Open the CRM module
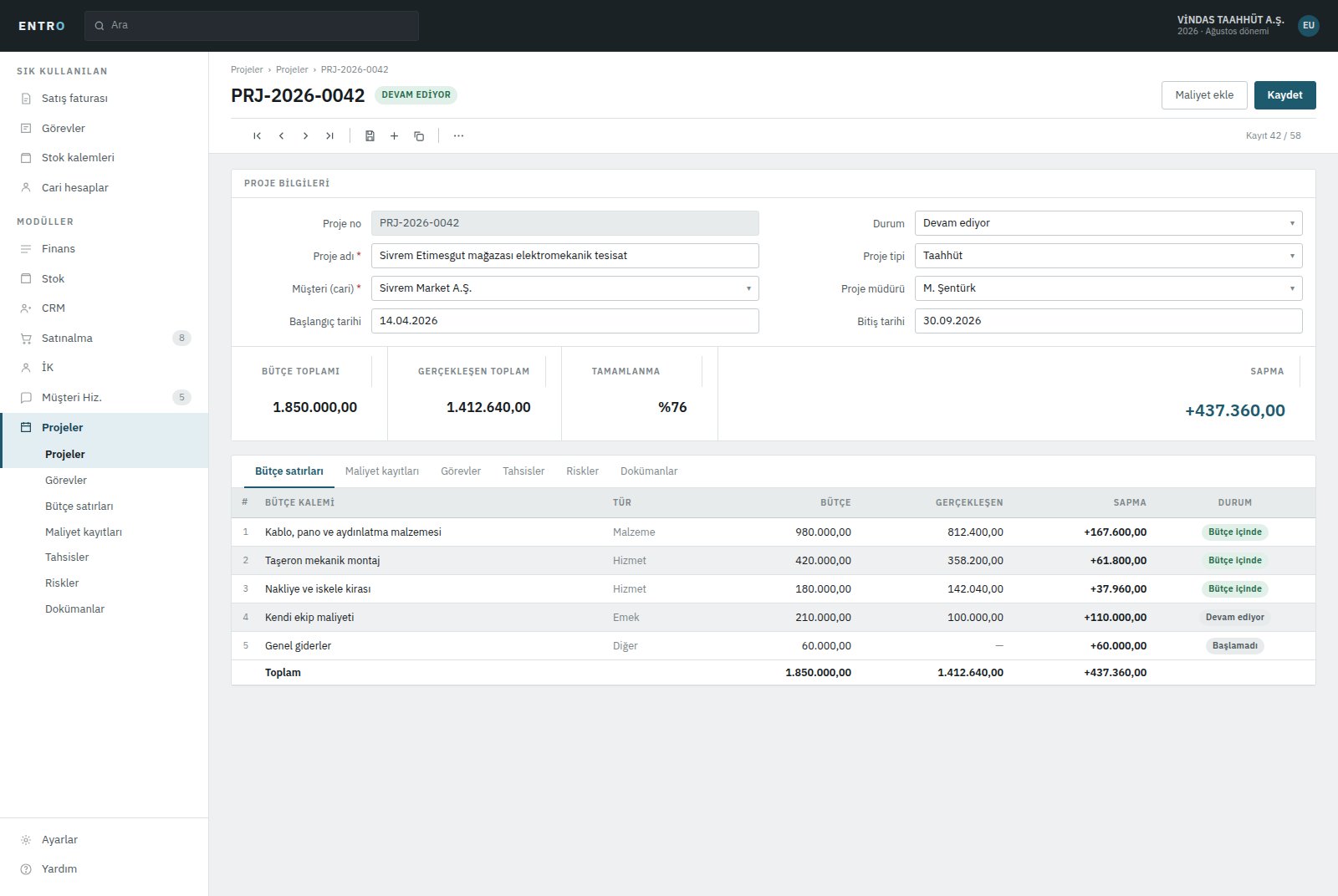The image size is (1338, 896). tap(104, 308)
